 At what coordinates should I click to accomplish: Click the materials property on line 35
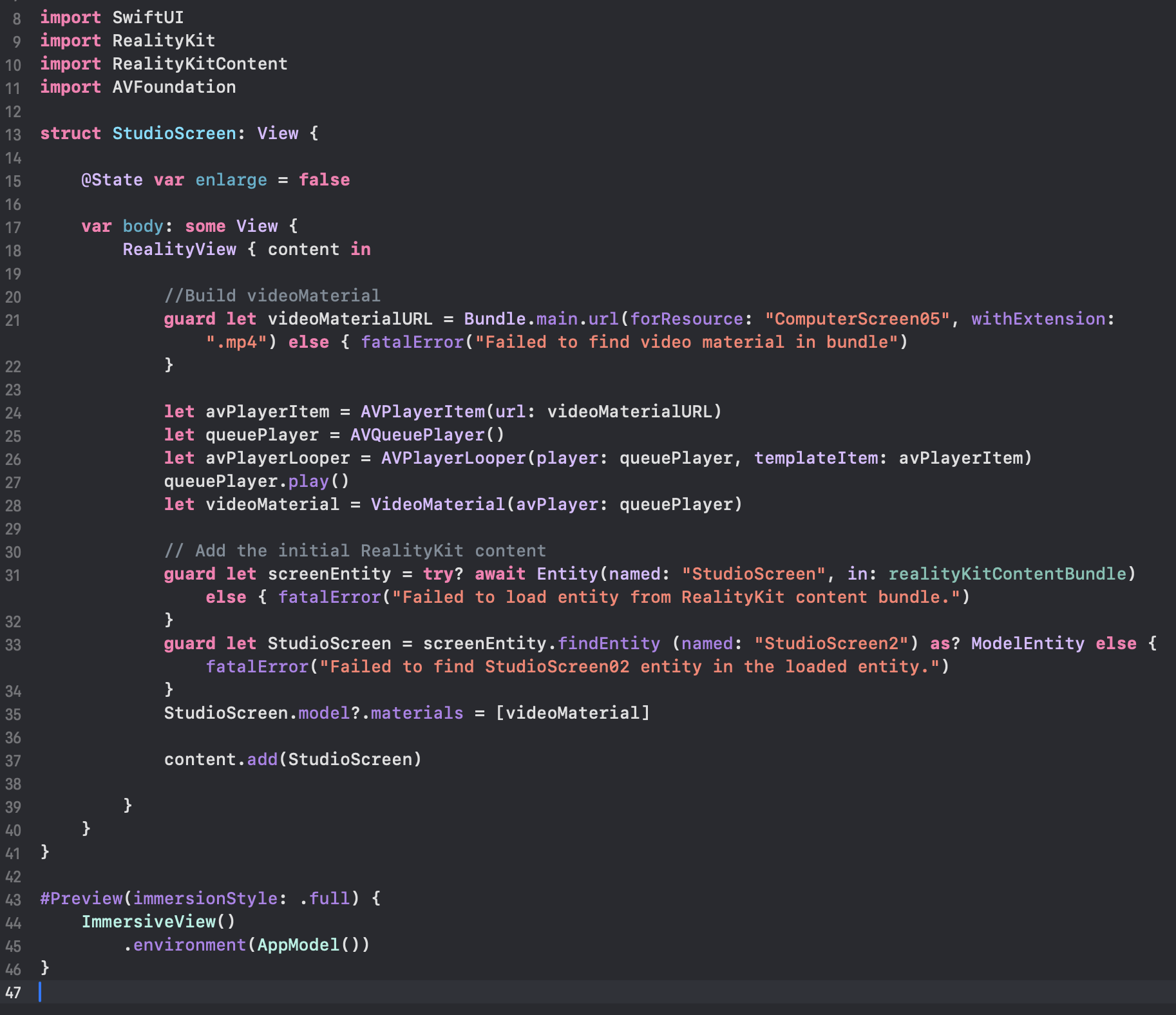417,713
